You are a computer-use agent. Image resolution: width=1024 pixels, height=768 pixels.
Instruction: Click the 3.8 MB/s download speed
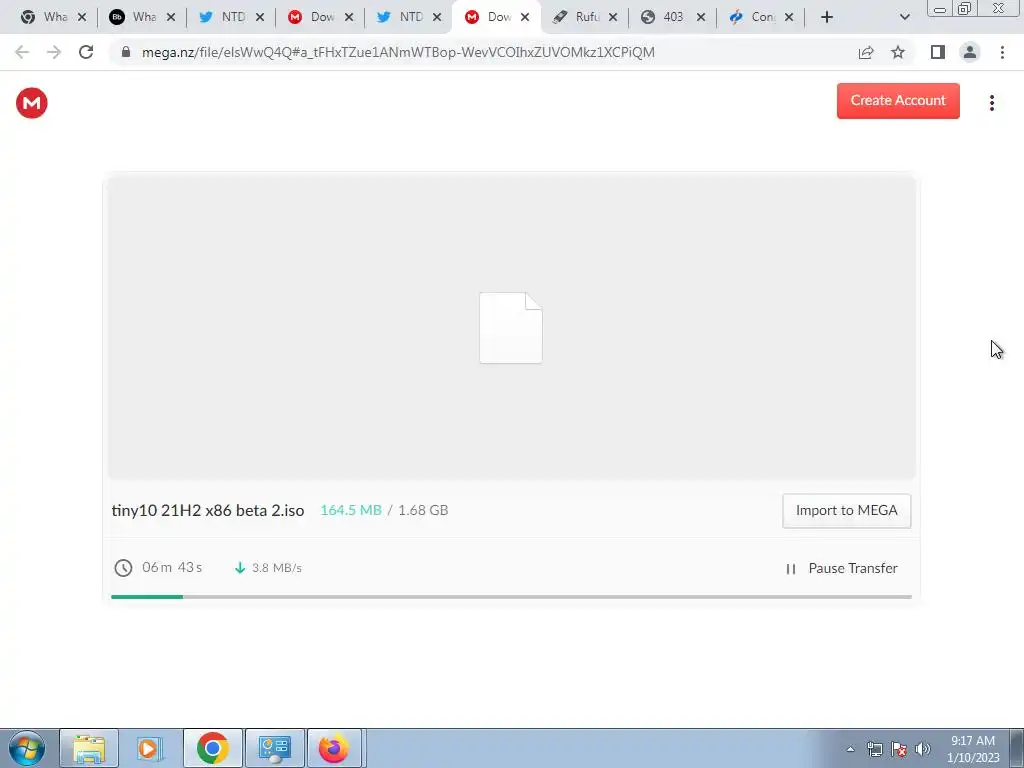(277, 568)
